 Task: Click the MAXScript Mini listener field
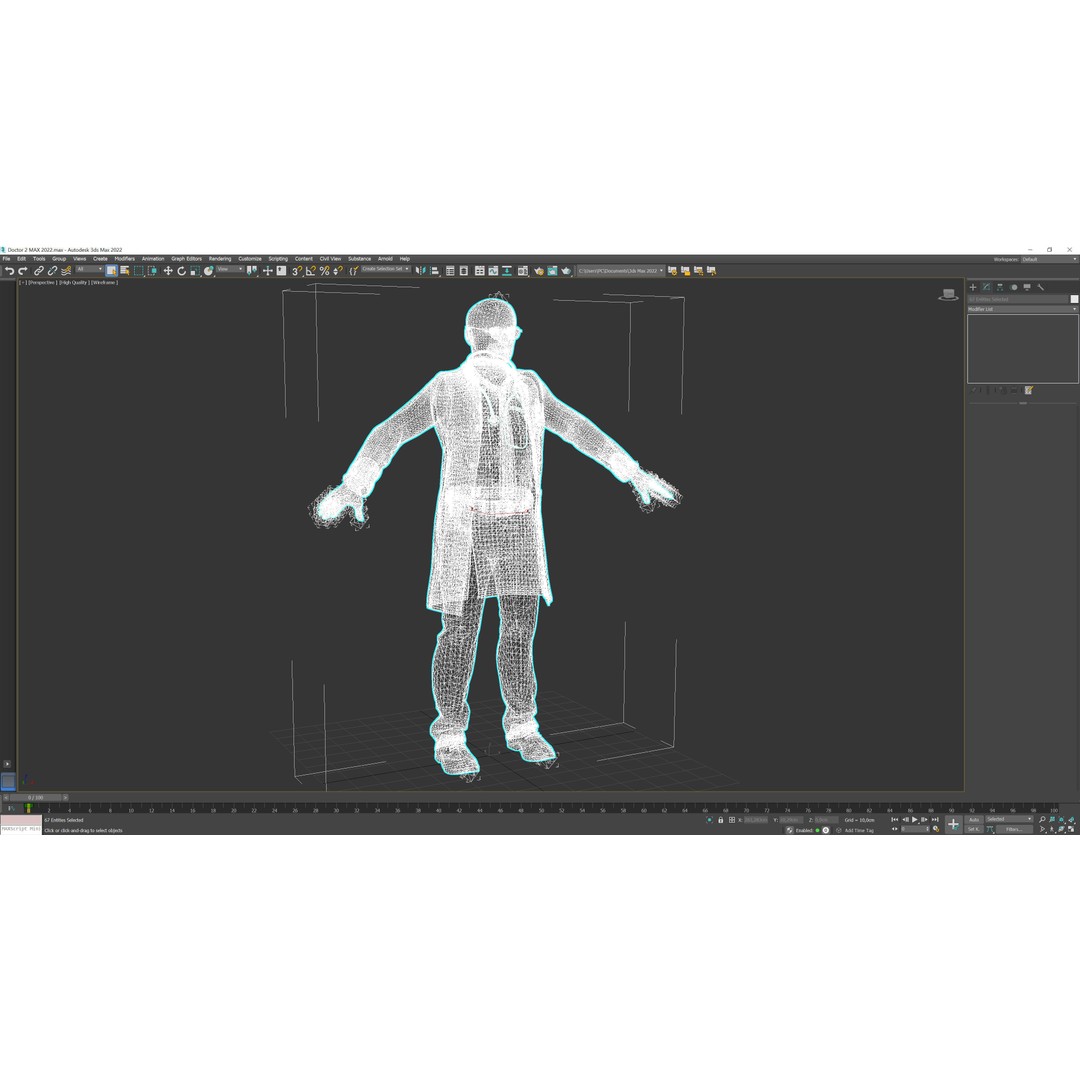21,829
